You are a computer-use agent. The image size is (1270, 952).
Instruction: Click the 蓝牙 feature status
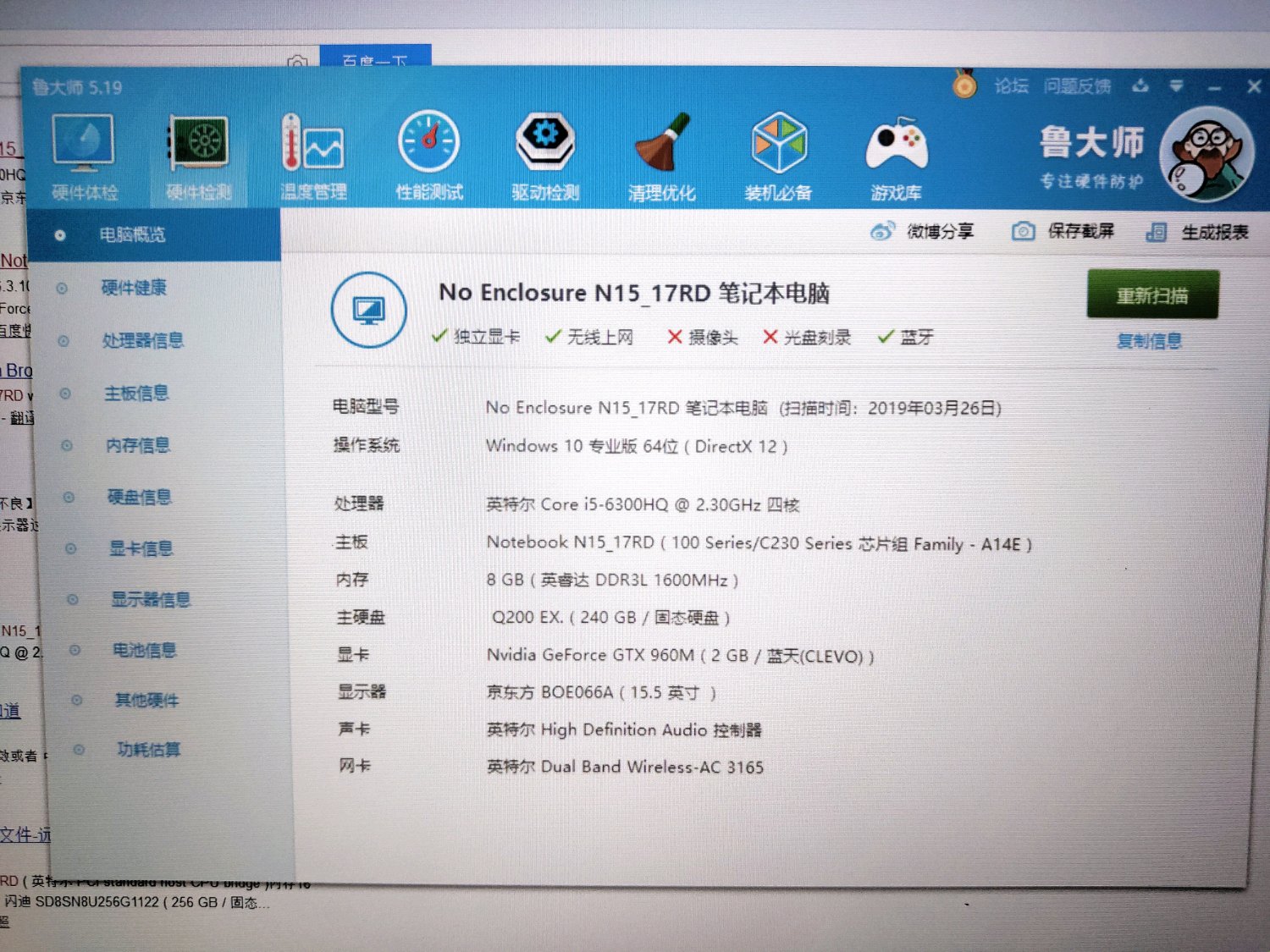(905, 337)
